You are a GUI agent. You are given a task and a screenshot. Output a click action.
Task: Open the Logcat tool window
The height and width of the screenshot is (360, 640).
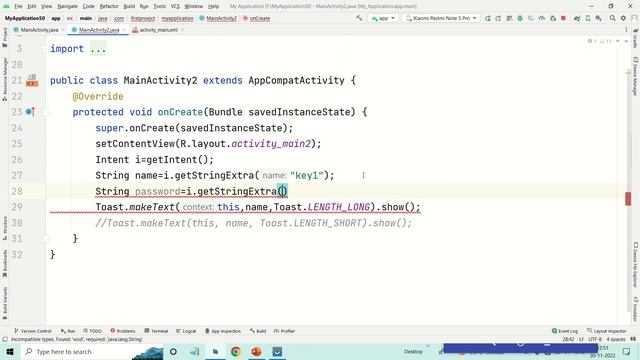pyautogui.click(x=186, y=331)
